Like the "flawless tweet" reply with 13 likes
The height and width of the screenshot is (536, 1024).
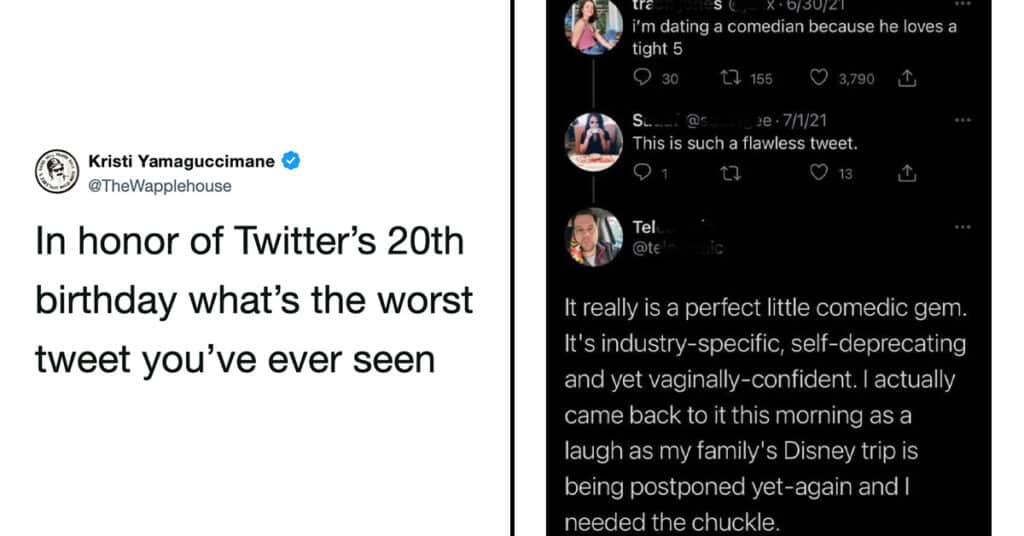pos(817,173)
